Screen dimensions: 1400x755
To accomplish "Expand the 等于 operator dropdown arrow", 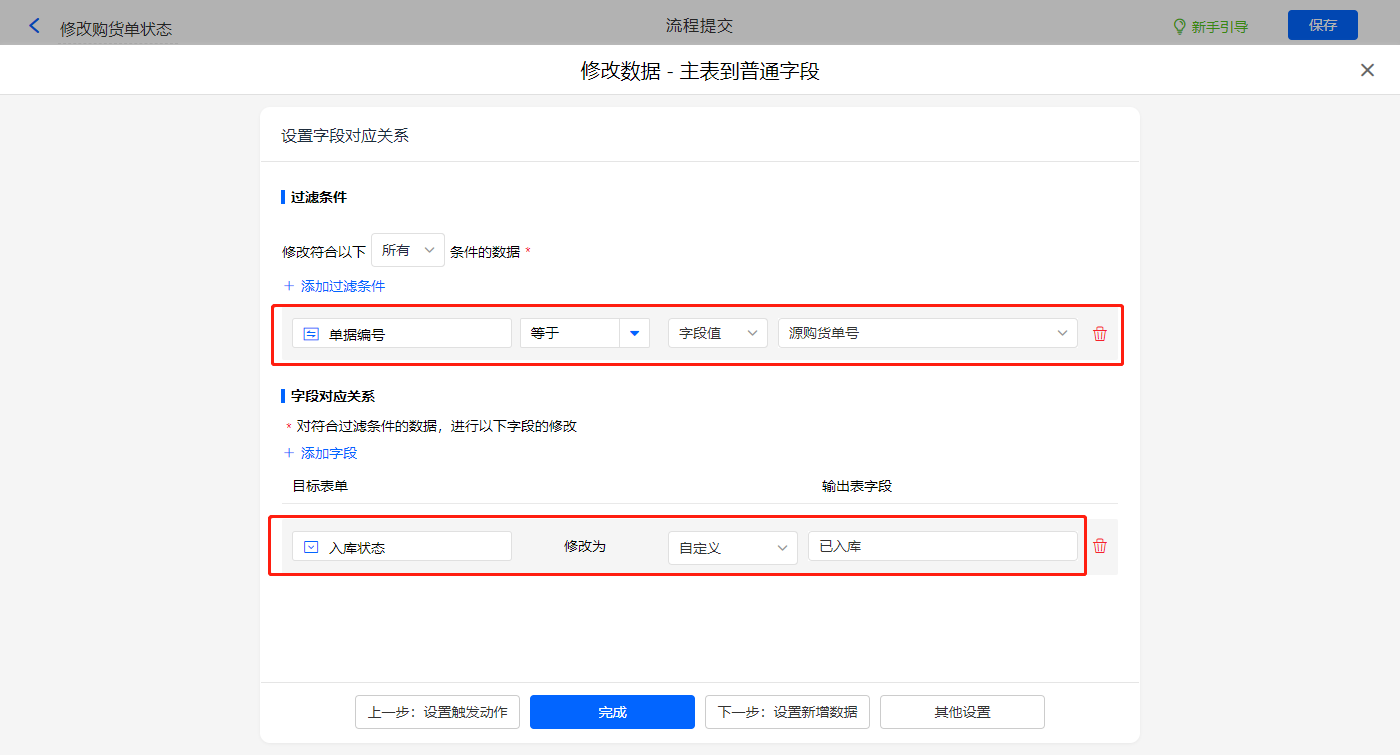I will [634, 333].
